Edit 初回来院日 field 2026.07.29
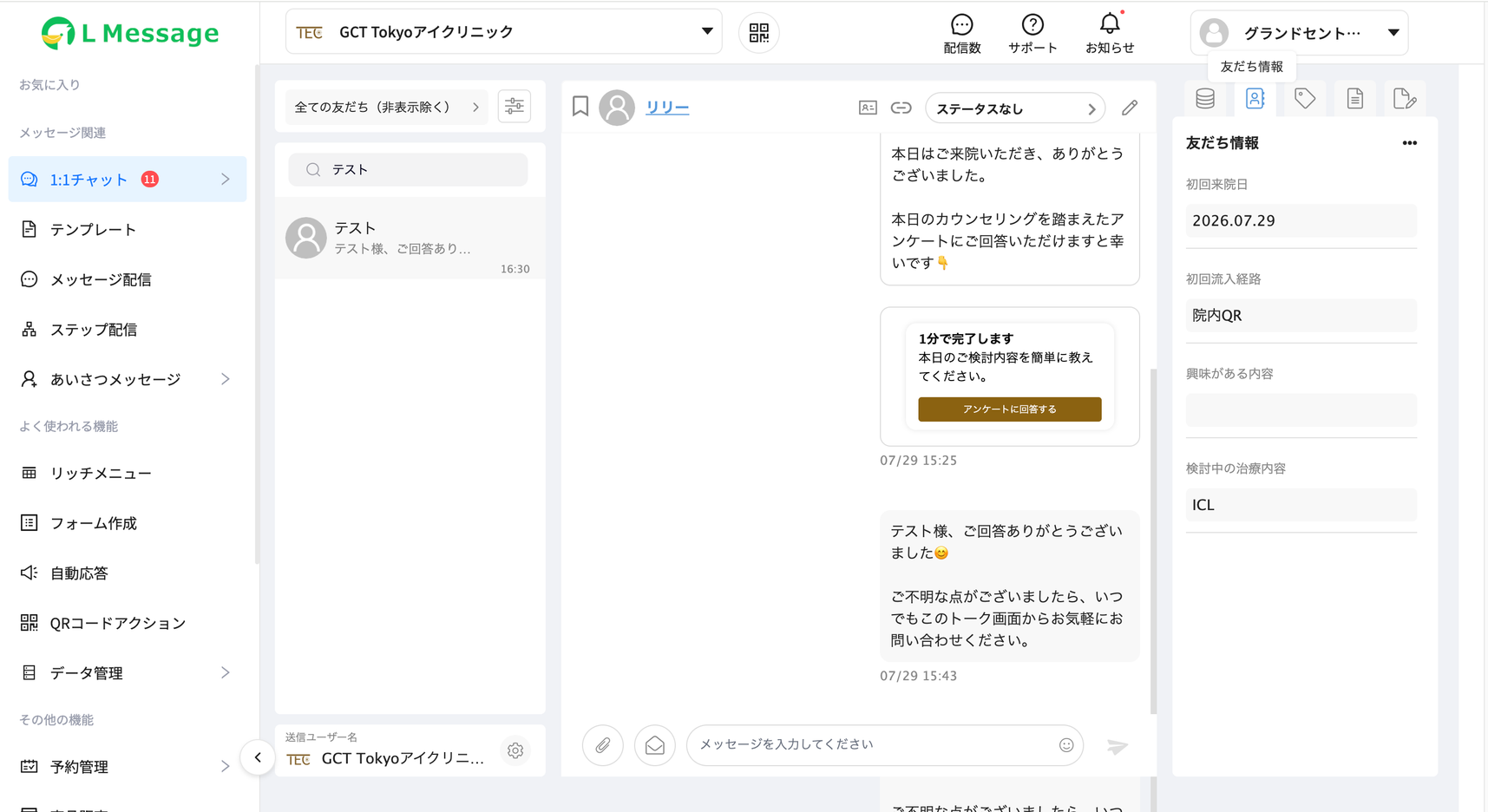Viewport: 1488px width, 812px height. point(1301,220)
